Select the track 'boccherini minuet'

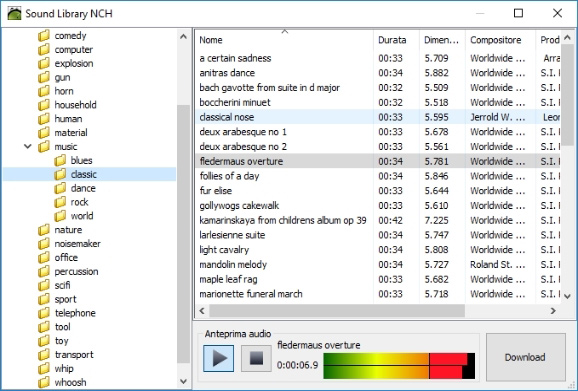pyautogui.click(x=235, y=102)
